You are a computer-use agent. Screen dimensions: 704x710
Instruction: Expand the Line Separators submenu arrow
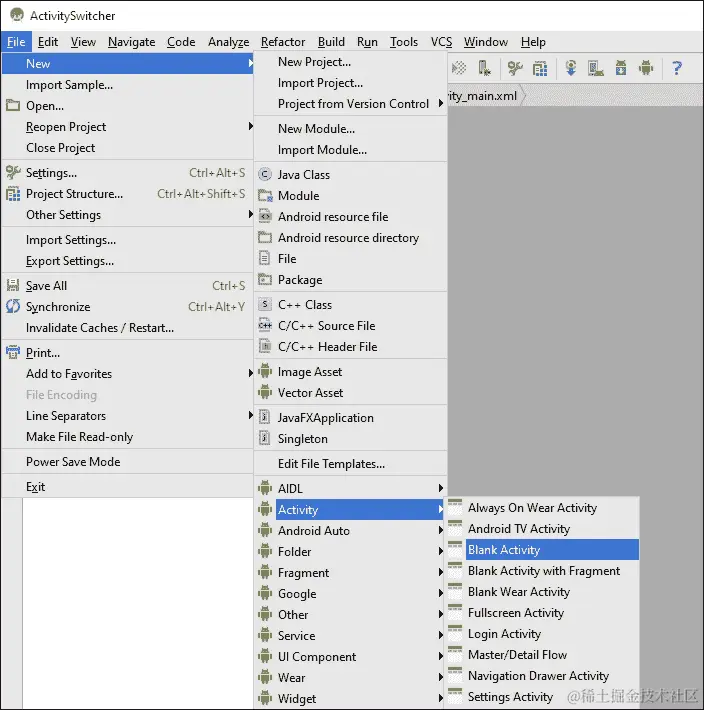click(250, 415)
